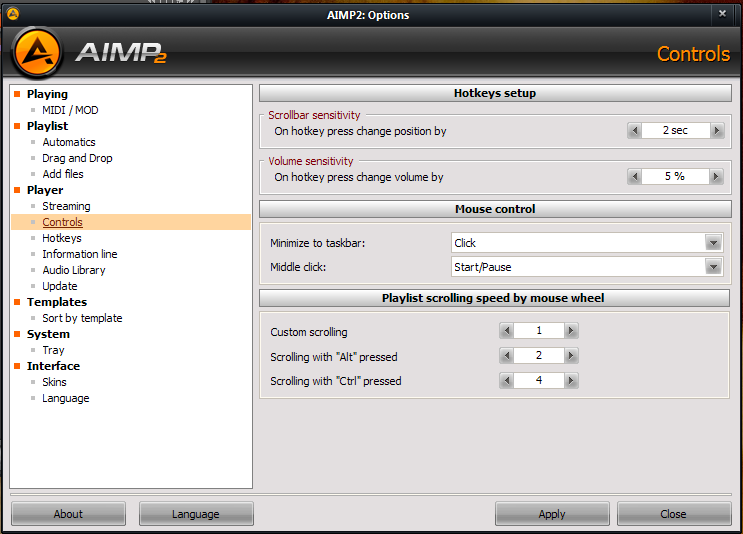743x534 pixels.
Task: Decrease scrollbar position change seconds with left arrow
Action: [x=634, y=130]
